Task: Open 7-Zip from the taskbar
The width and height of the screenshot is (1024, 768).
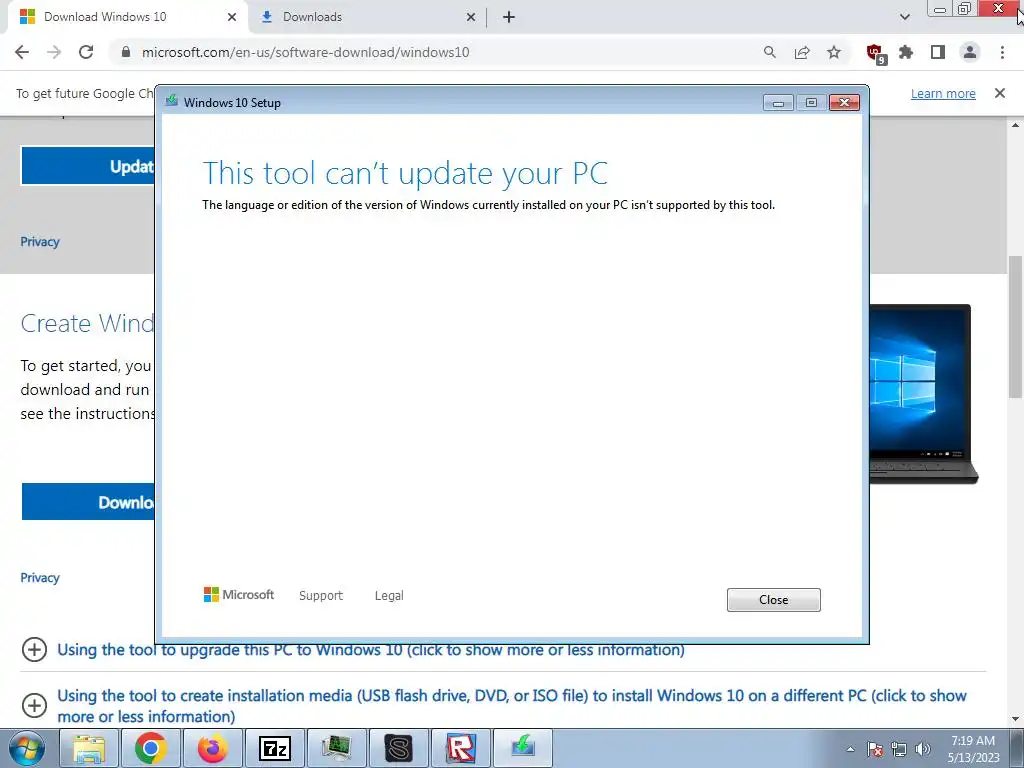Action: pos(274,748)
